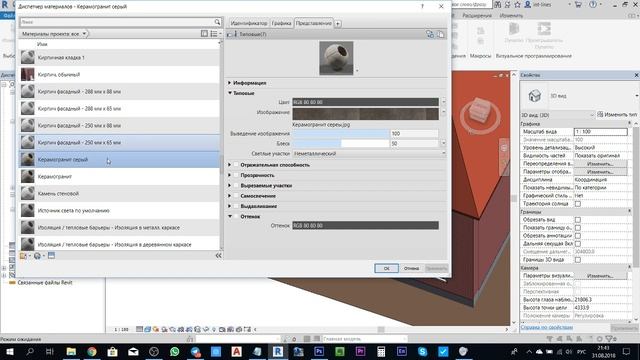Expand the Прозрачность section arrow
640x360 pixels.
[230, 175]
